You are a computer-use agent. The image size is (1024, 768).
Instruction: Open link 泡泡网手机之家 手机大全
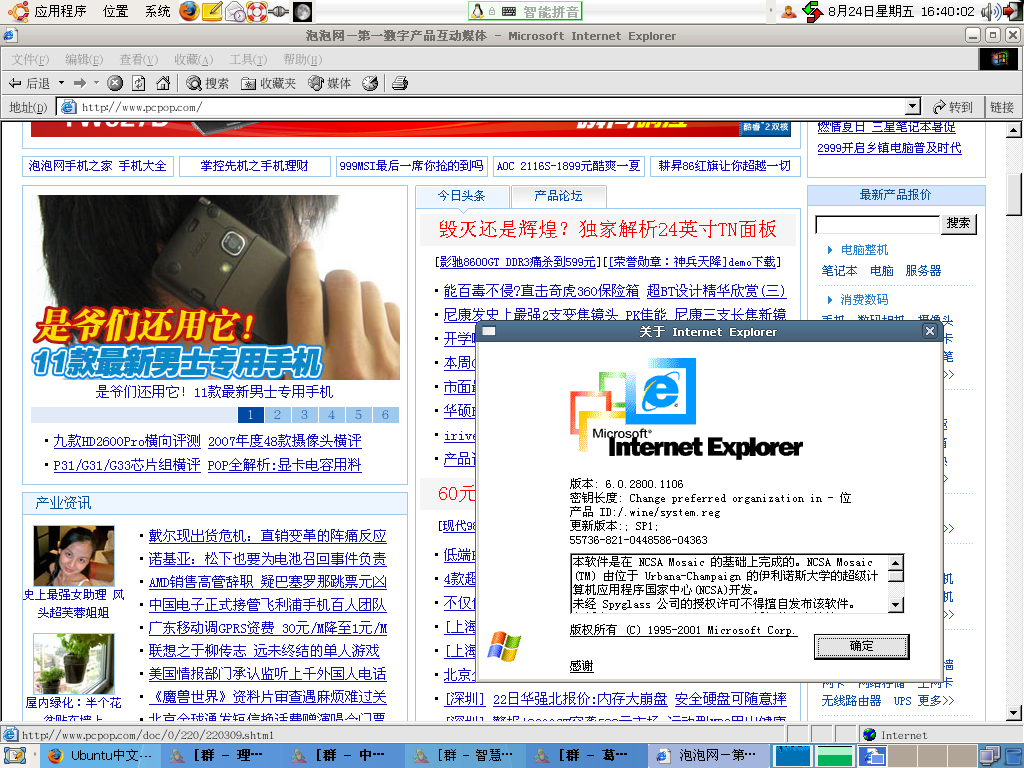[x=97, y=166]
